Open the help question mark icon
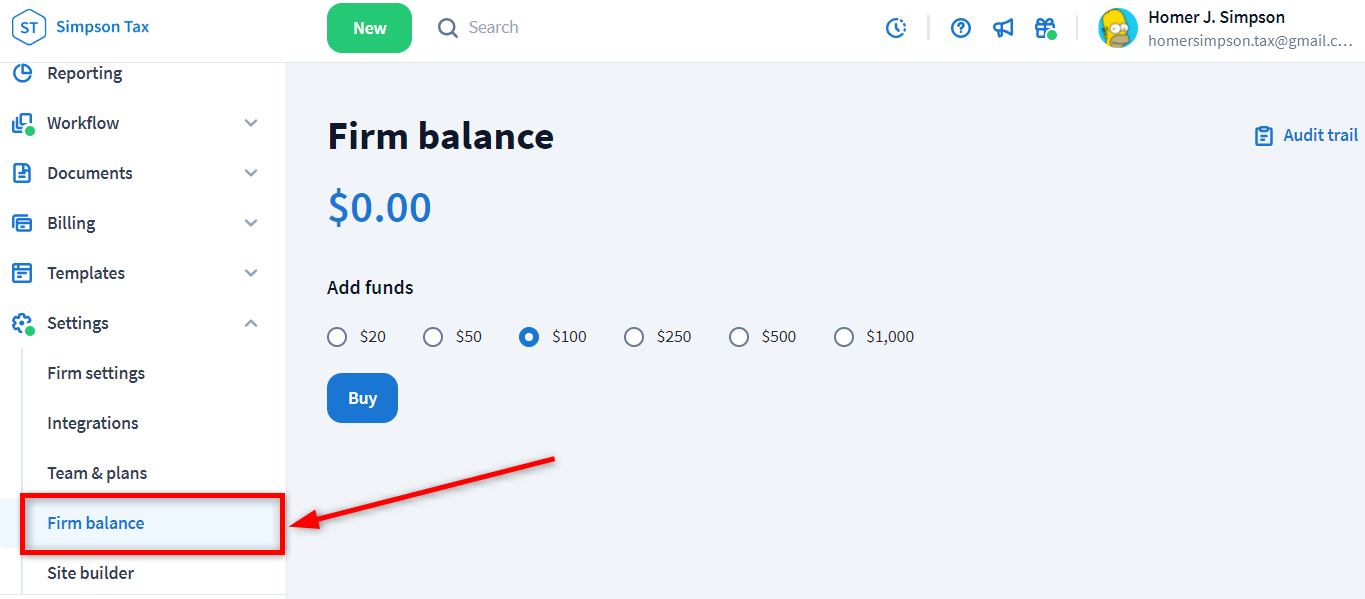The width and height of the screenshot is (1365, 599). click(x=961, y=28)
